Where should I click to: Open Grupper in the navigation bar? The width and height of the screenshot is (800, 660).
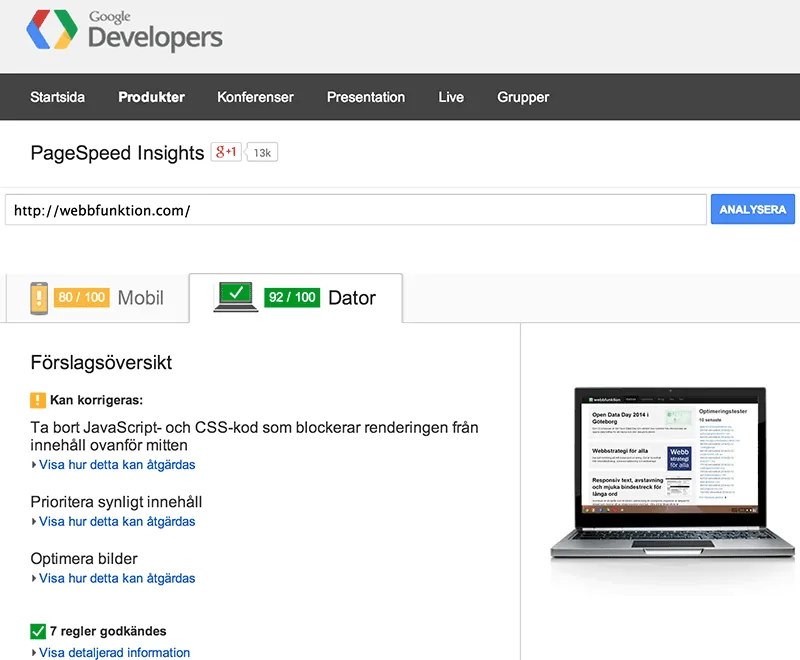pyautogui.click(x=523, y=97)
